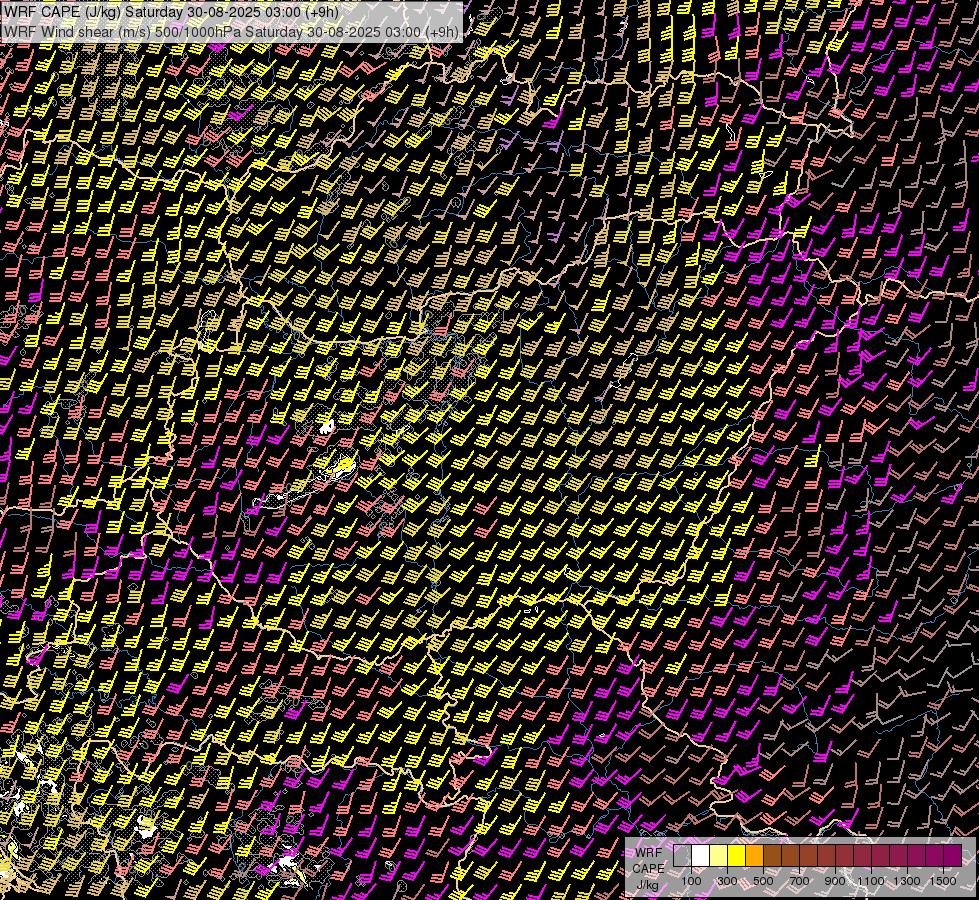Click the white CAPE legend swatch
Image resolution: width=979 pixels, height=900 pixels.
(x=701, y=856)
